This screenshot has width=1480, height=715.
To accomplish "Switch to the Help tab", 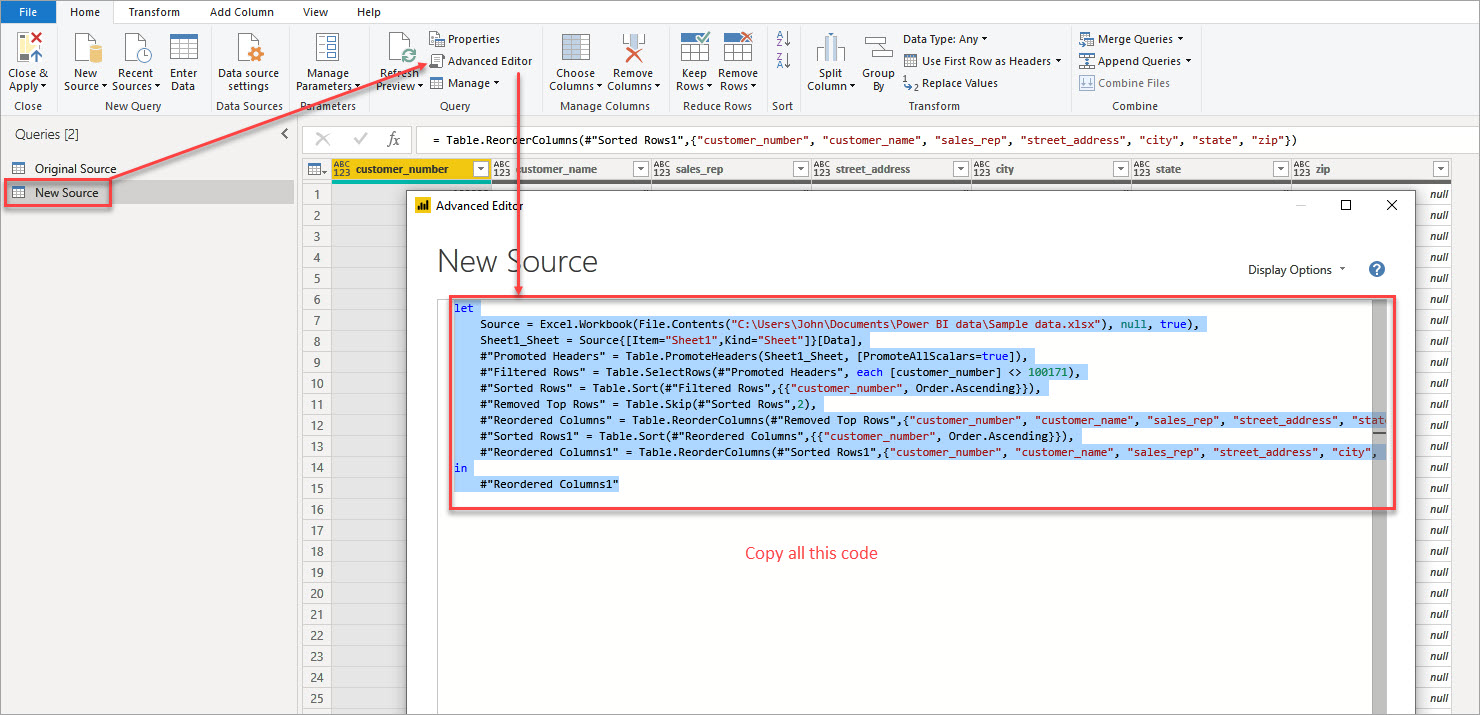I will tap(369, 12).
